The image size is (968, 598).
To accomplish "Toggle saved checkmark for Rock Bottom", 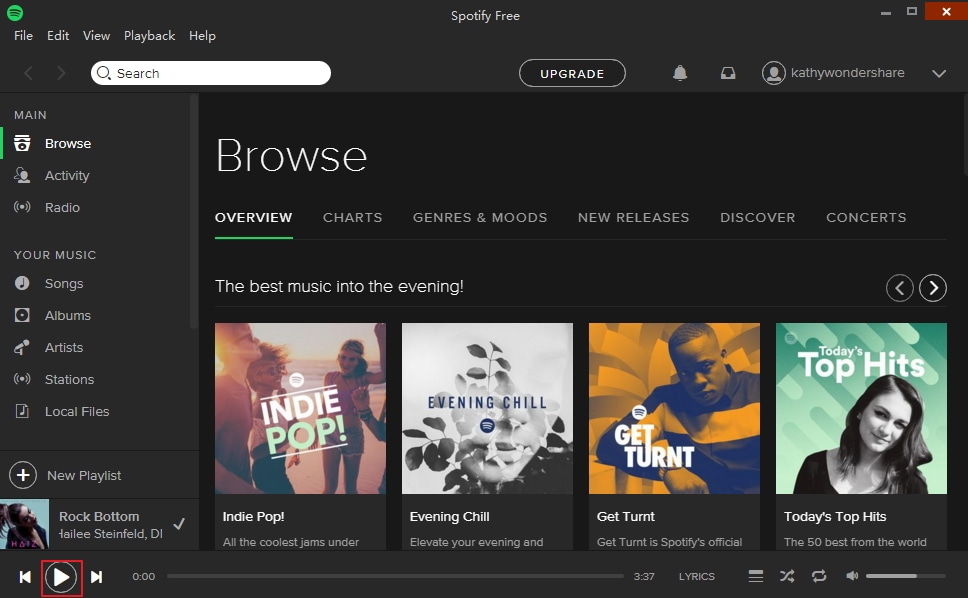I will [x=179, y=524].
